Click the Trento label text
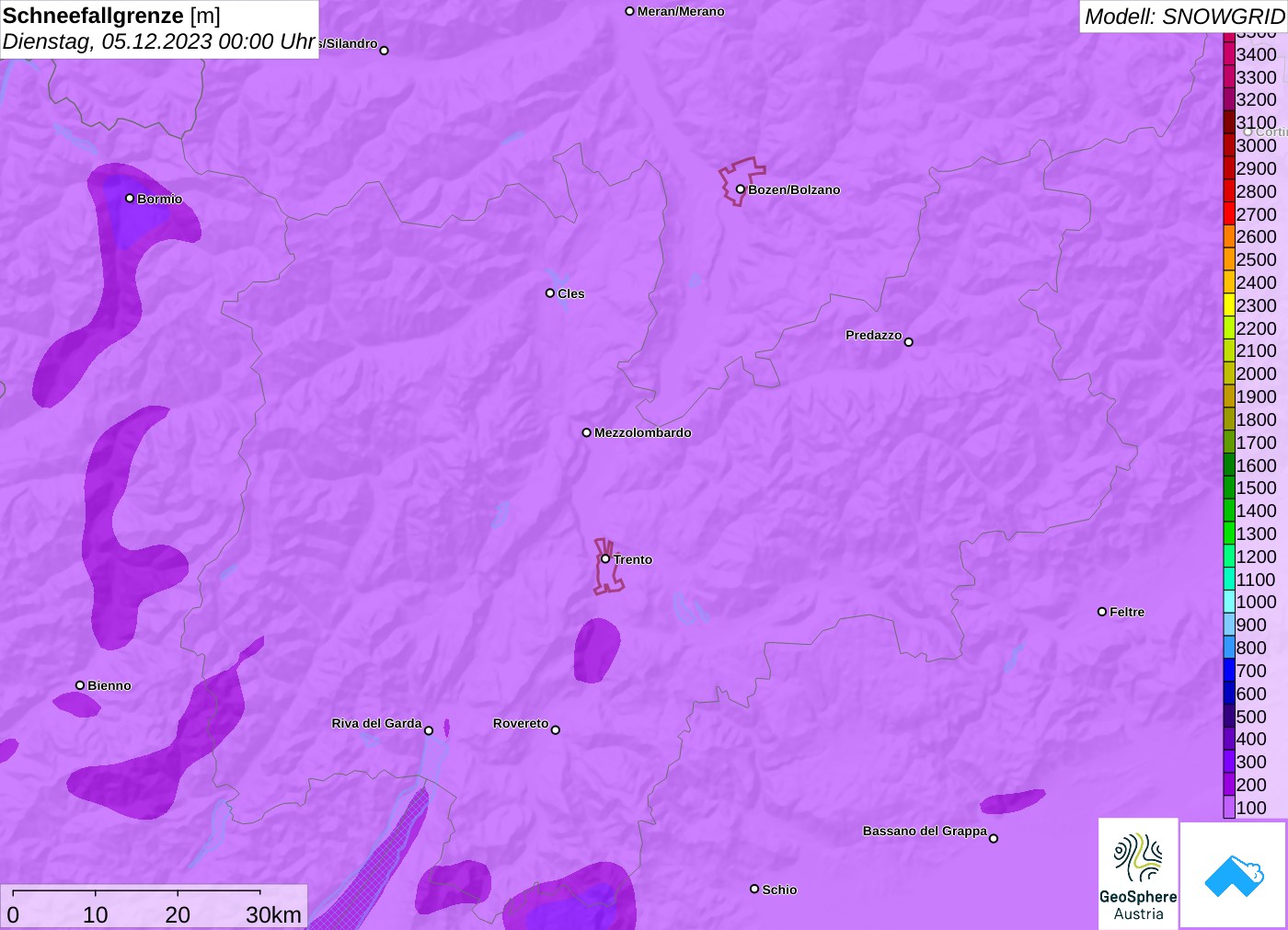The width and height of the screenshot is (1288, 930). point(633,559)
